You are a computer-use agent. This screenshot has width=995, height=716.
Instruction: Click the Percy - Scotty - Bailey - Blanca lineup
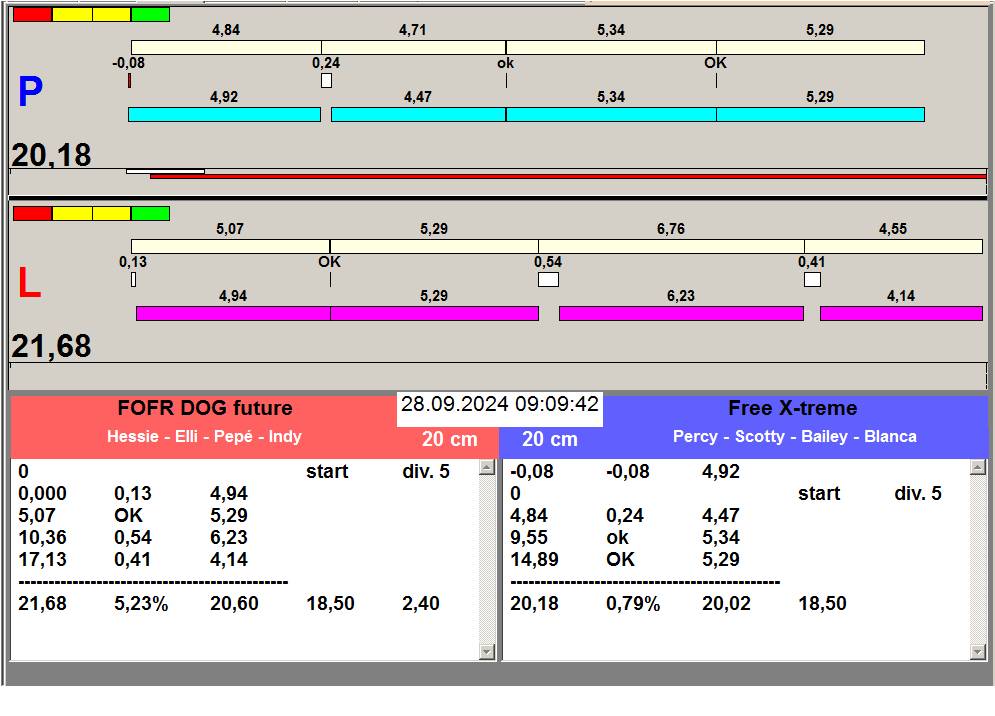pyautogui.click(x=794, y=437)
